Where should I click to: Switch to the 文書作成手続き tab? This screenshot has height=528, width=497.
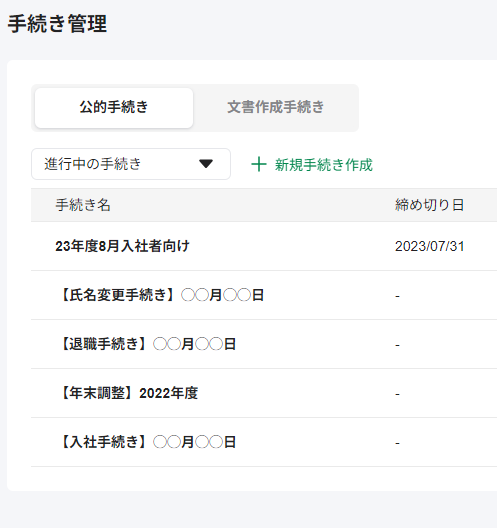pos(275,108)
